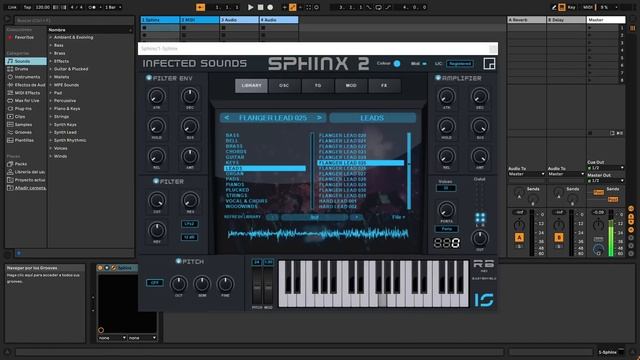Click the Sphinx window resize icon
This screenshot has height=360, width=640.
click(489, 64)
